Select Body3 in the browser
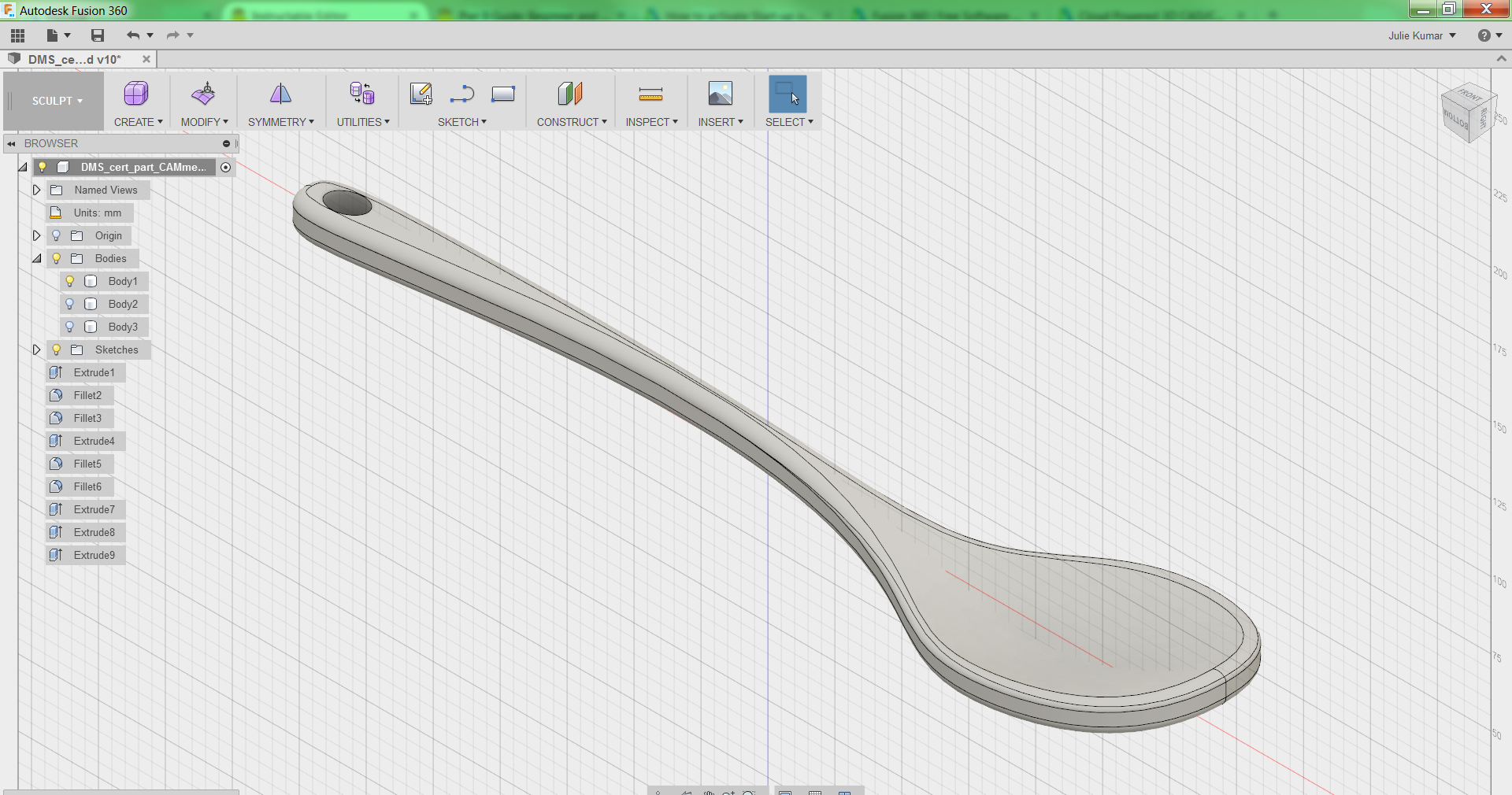This screenshot has width=1512, height=795. pos(123,327)
